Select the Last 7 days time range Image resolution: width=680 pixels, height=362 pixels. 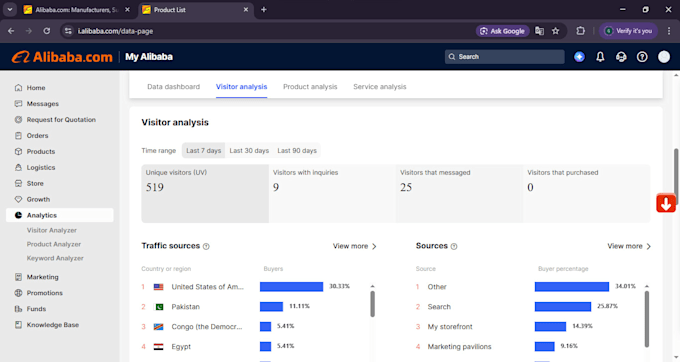203,150
